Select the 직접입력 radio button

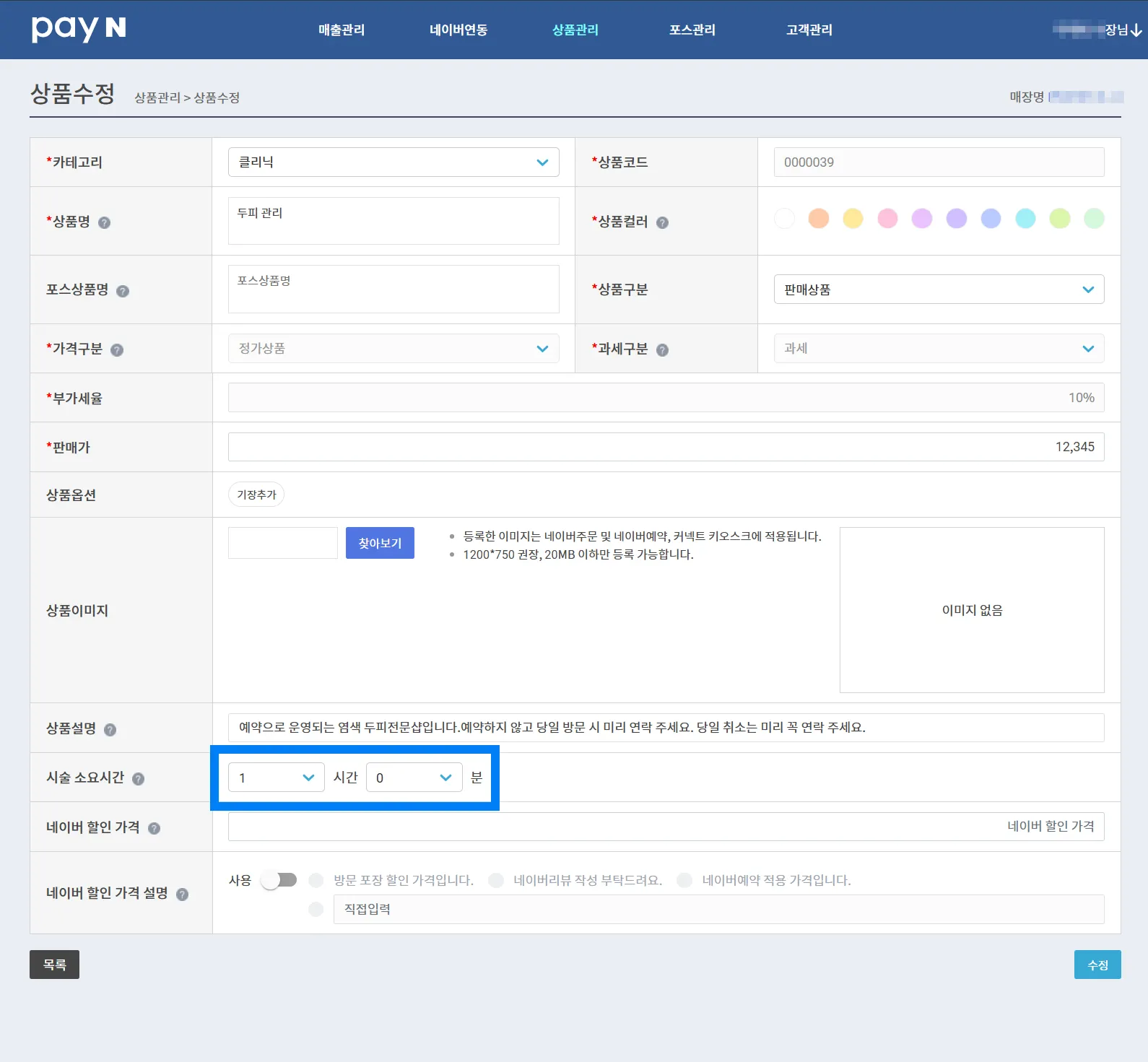(x=316, y=909)
